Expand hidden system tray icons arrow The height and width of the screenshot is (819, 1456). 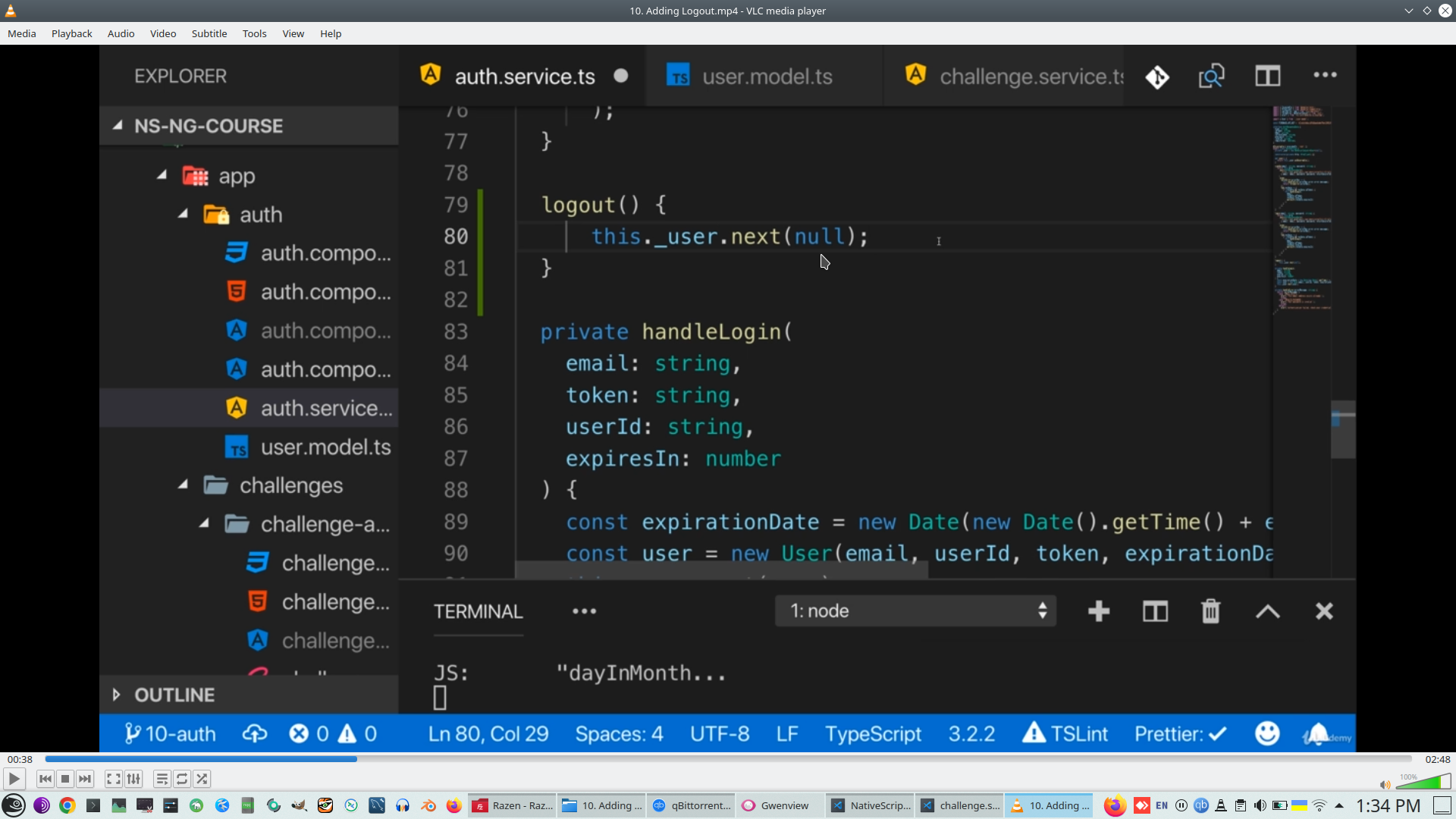(x=1339, y=805)
